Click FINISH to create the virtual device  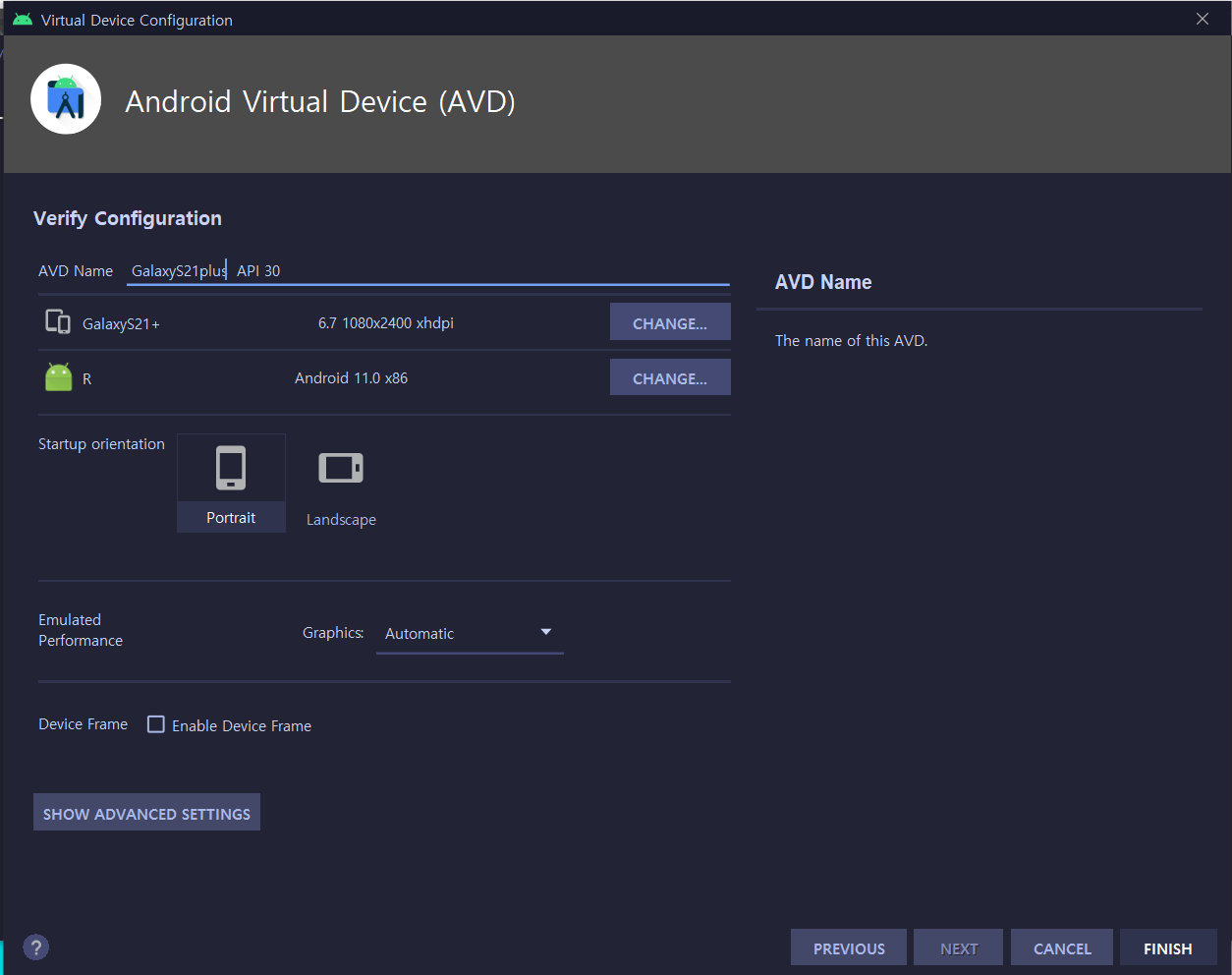1167,947
